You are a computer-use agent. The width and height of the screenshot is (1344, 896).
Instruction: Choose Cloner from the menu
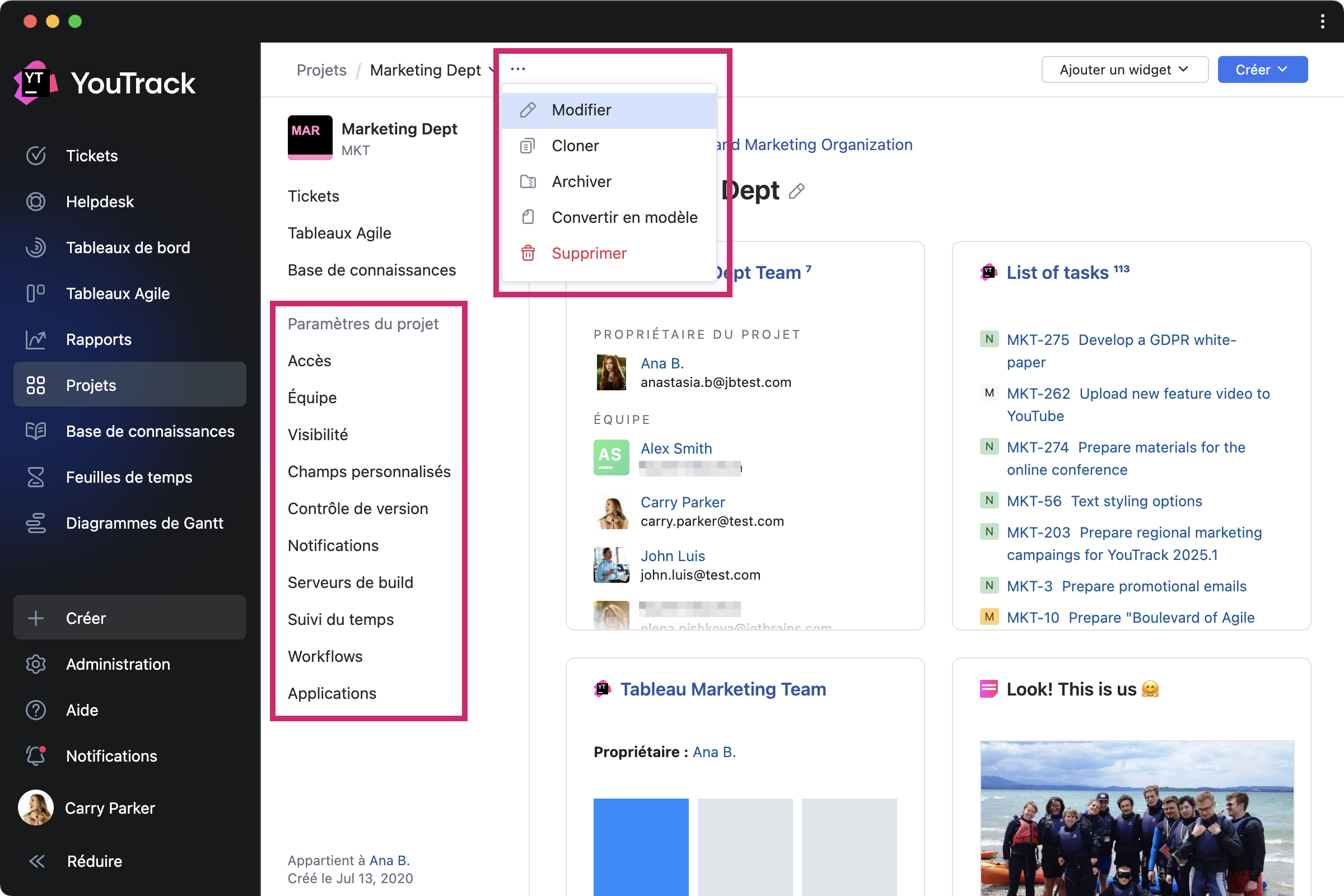(x=609, y=146)
